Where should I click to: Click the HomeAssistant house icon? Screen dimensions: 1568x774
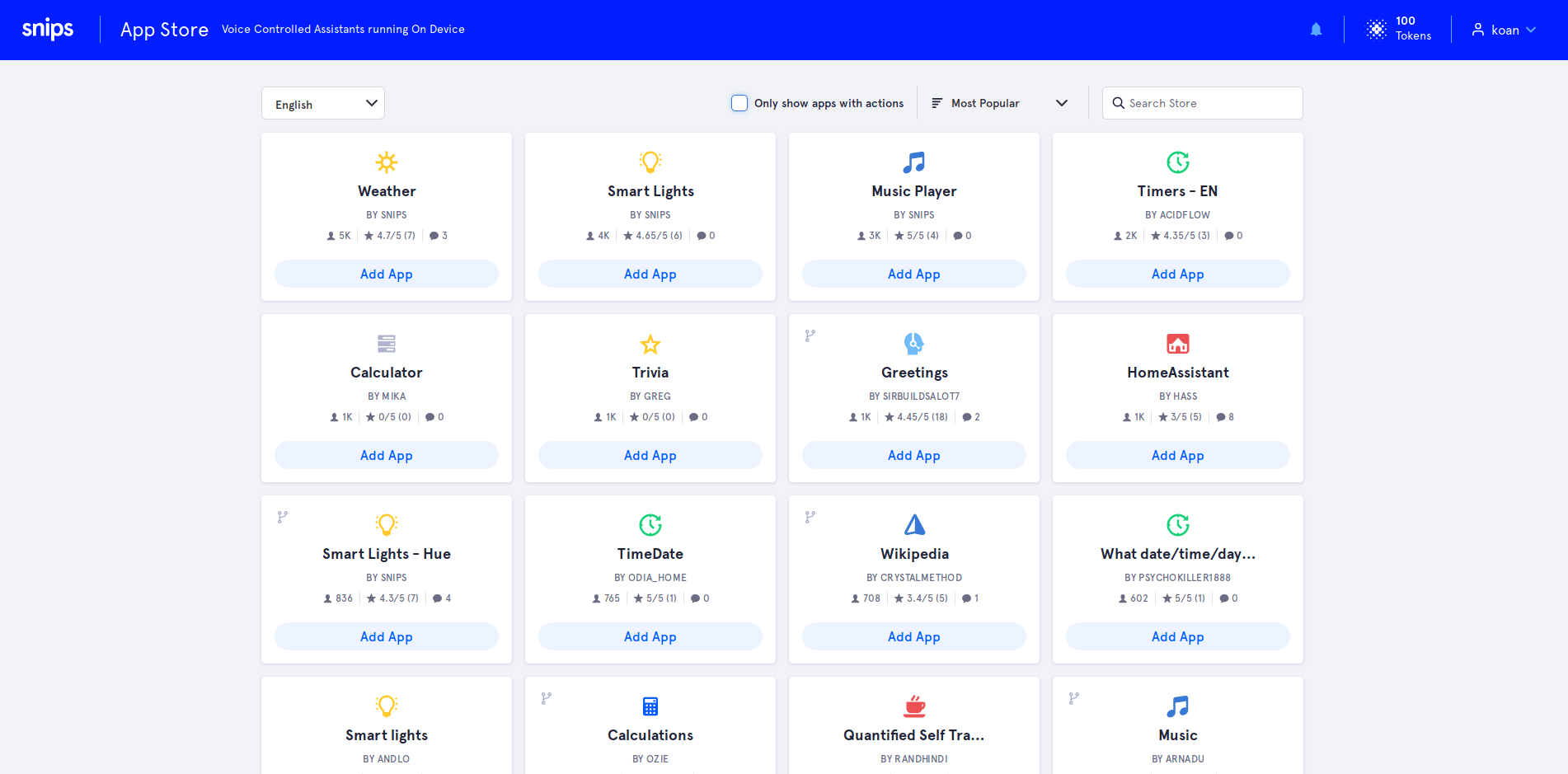coord(1178,343)
